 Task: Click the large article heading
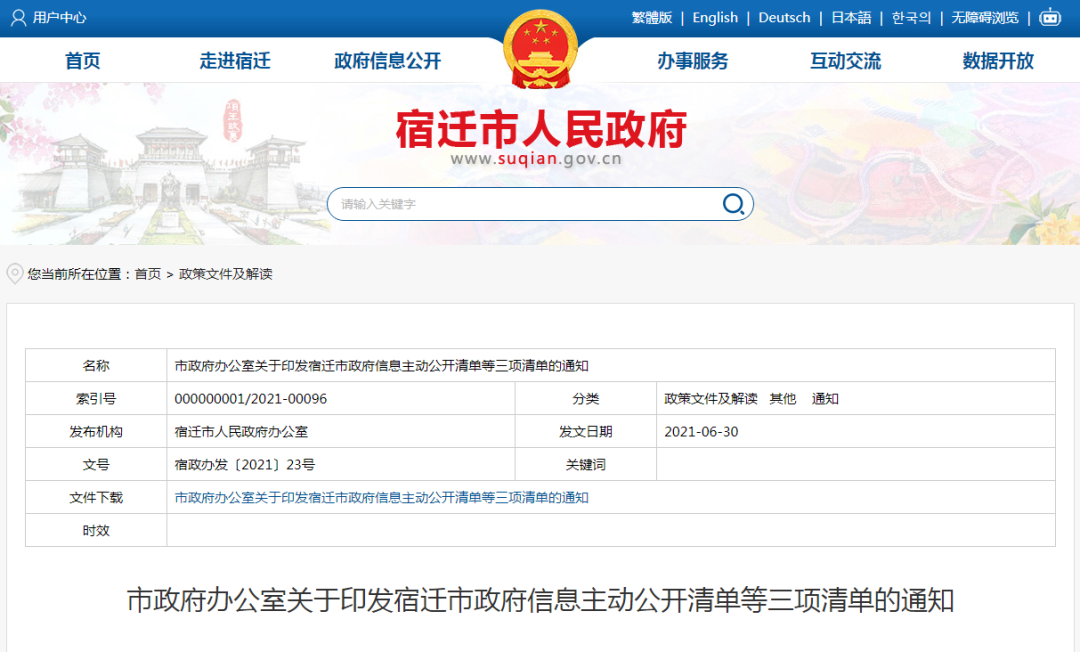(x=541, y=600)
